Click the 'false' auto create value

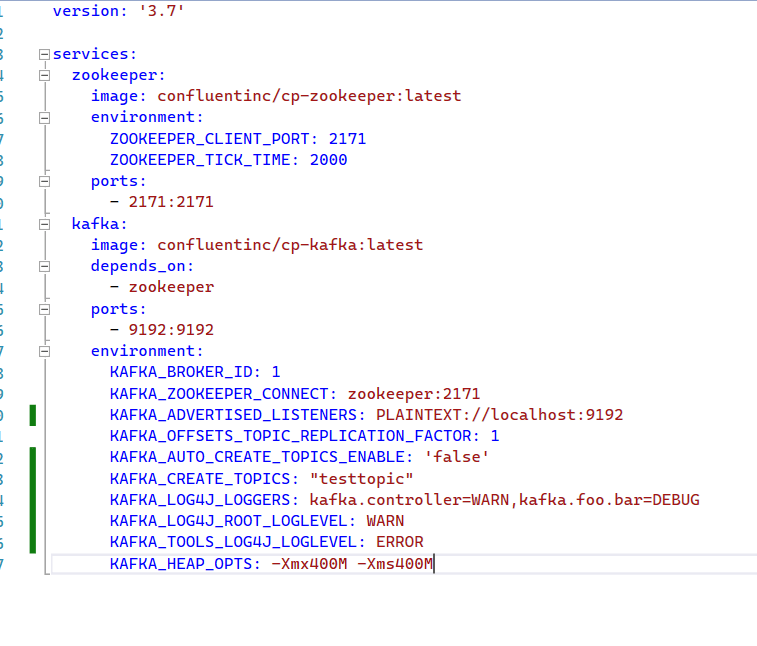pos(457,457)
